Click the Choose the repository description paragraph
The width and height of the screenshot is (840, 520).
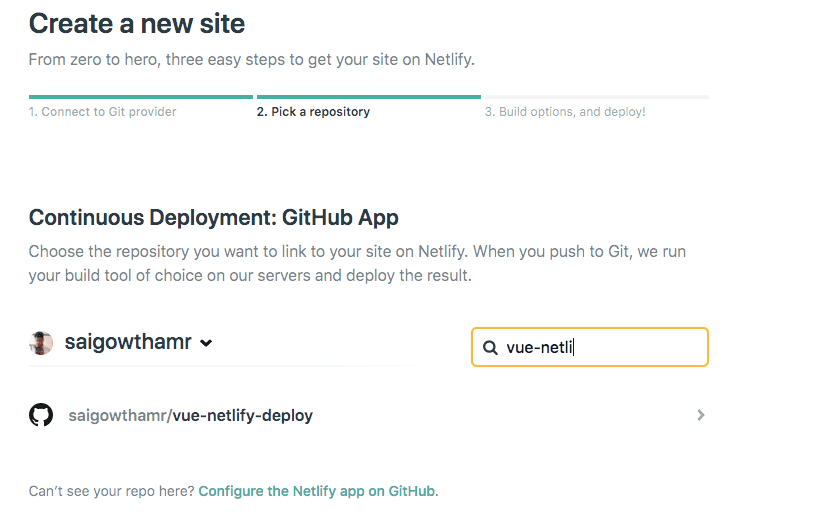[x=357, y=263]
